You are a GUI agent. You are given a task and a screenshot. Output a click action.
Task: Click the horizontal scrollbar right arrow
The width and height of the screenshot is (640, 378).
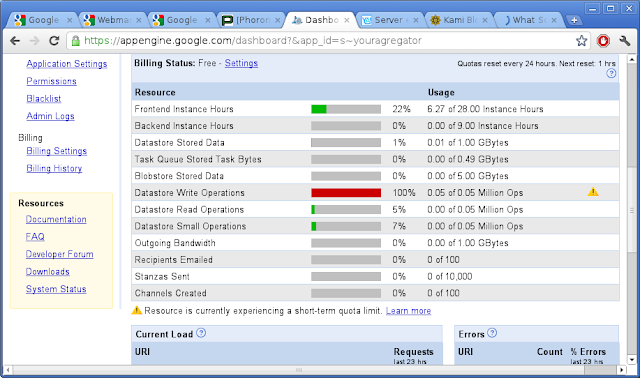point(622,370)
